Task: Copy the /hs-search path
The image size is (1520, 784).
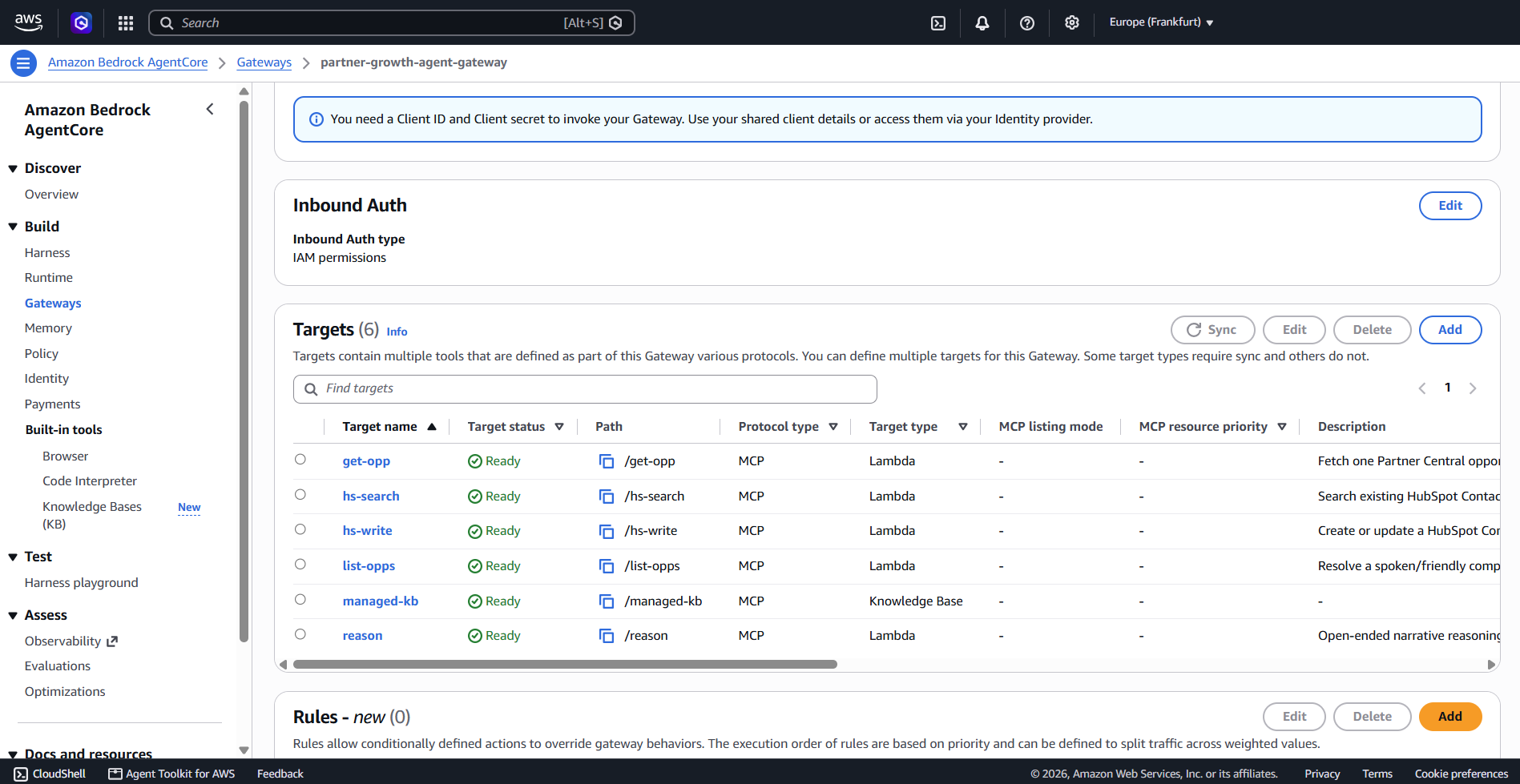Action: point(607,497)
